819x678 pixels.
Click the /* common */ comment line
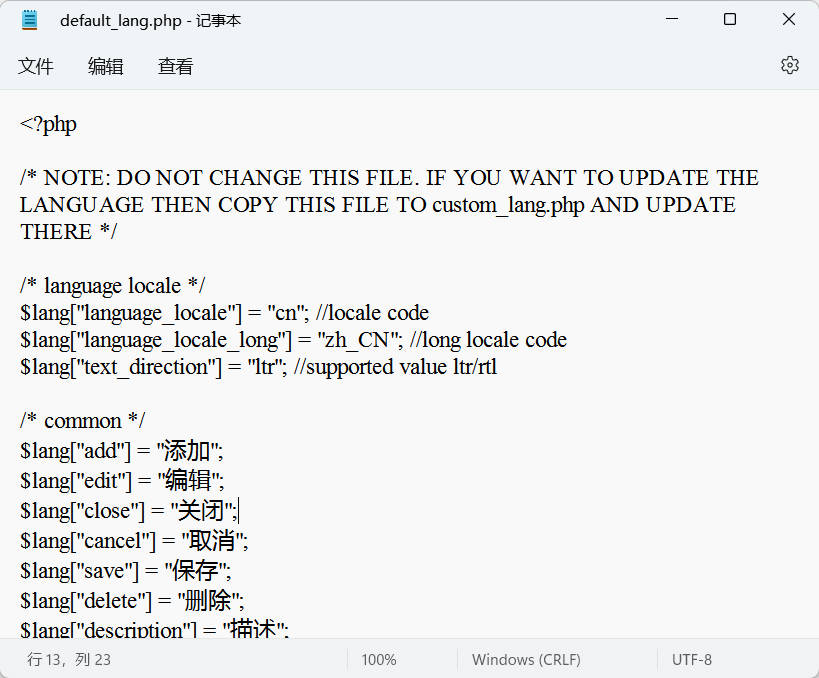pyautogui.click(x=83, y=420)
